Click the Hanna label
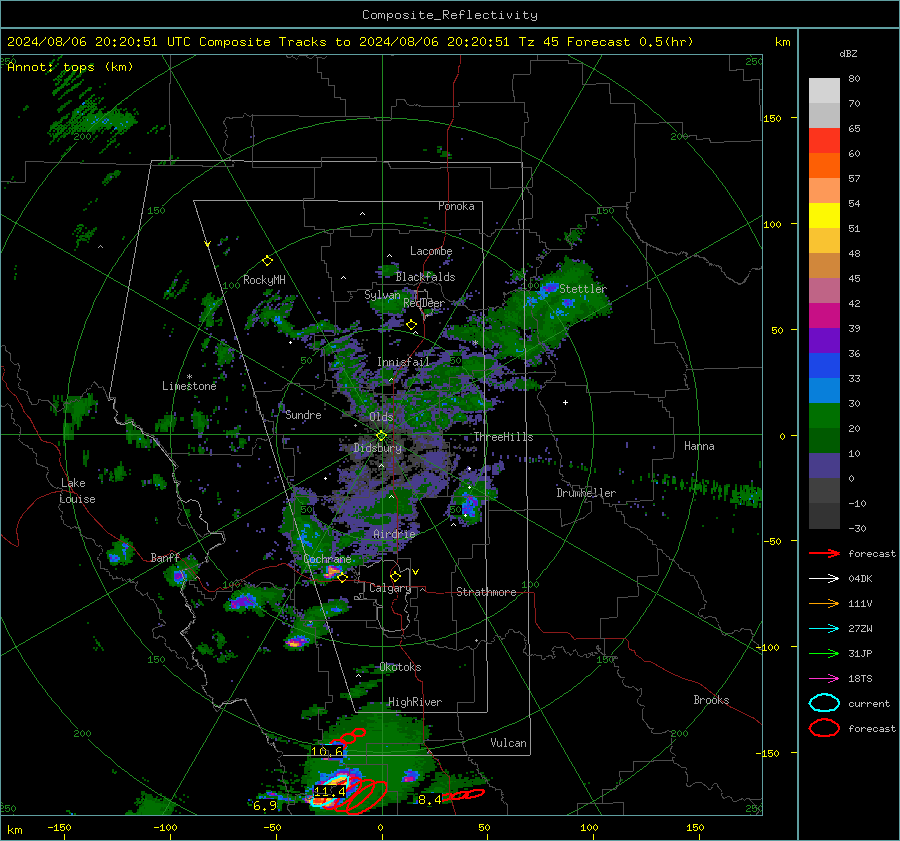The width and height of the screenshot is (900, 841). [699, 446]
